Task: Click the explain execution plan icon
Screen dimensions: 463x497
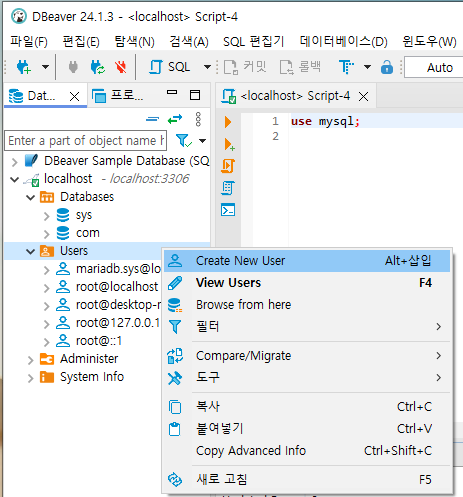Action: [x=228, y=188]
